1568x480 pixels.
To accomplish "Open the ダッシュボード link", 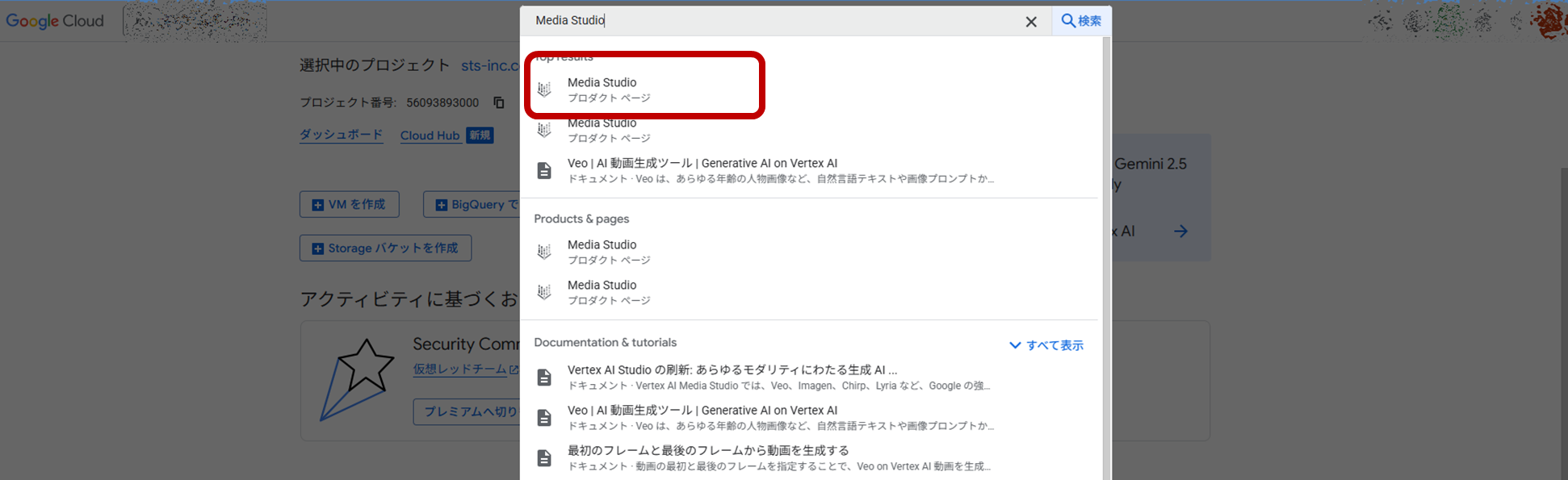I will click(x=341, y=135).
